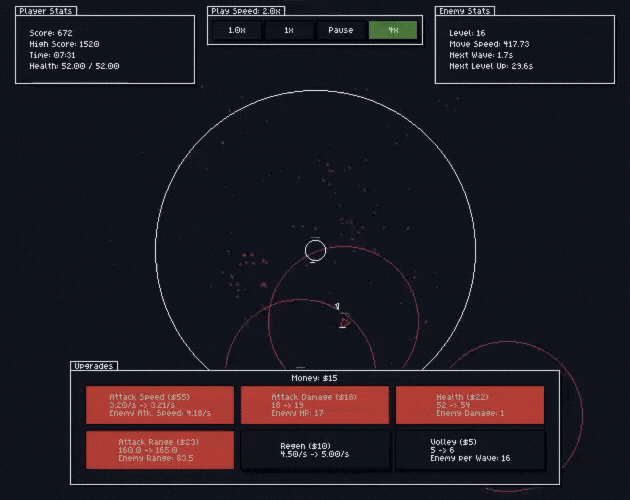Click the High Score: 1520 text
The height and width of the screenshot is (500, 630).
tap(64, 44)
